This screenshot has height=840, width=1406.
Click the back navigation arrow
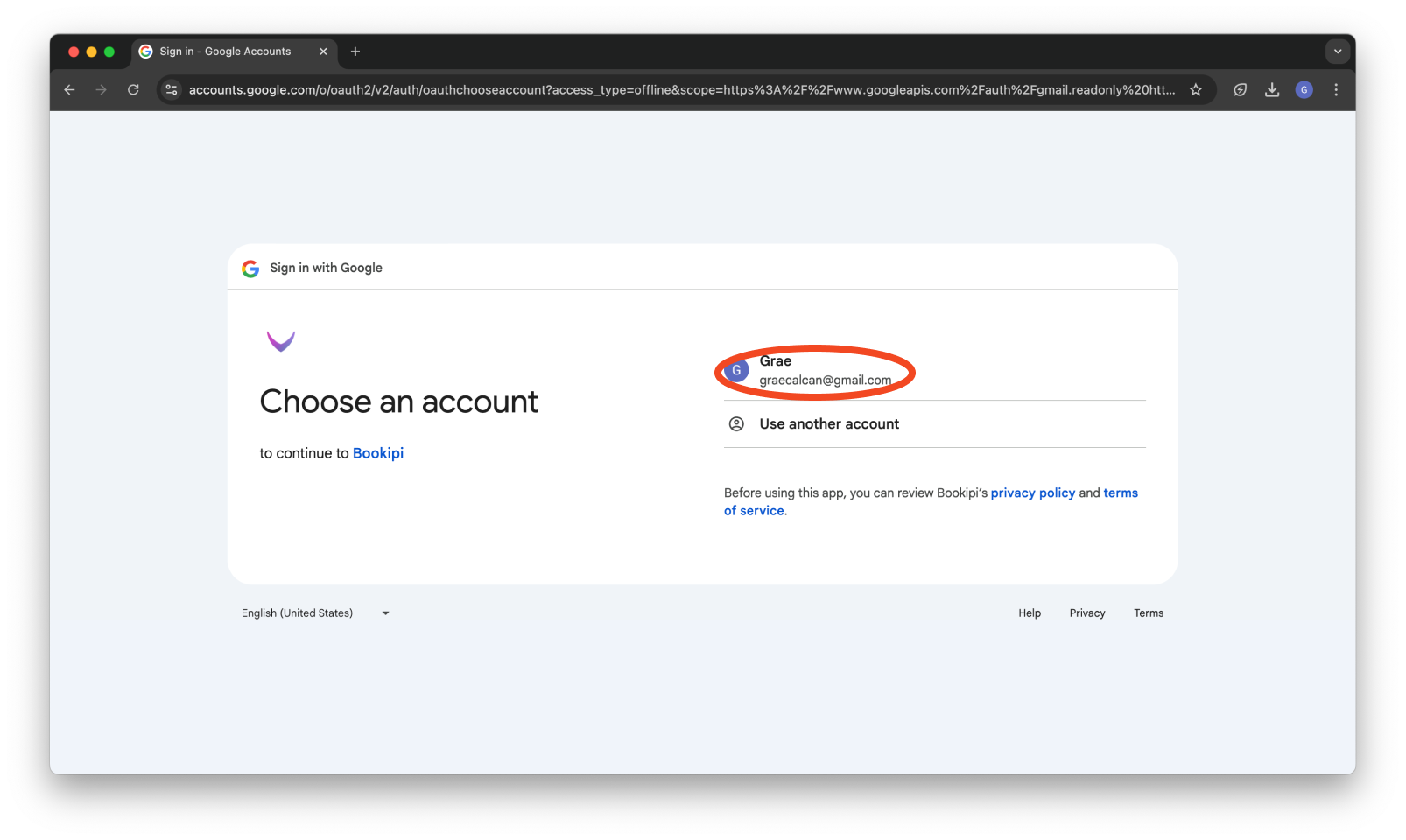(x=69, y=89)
